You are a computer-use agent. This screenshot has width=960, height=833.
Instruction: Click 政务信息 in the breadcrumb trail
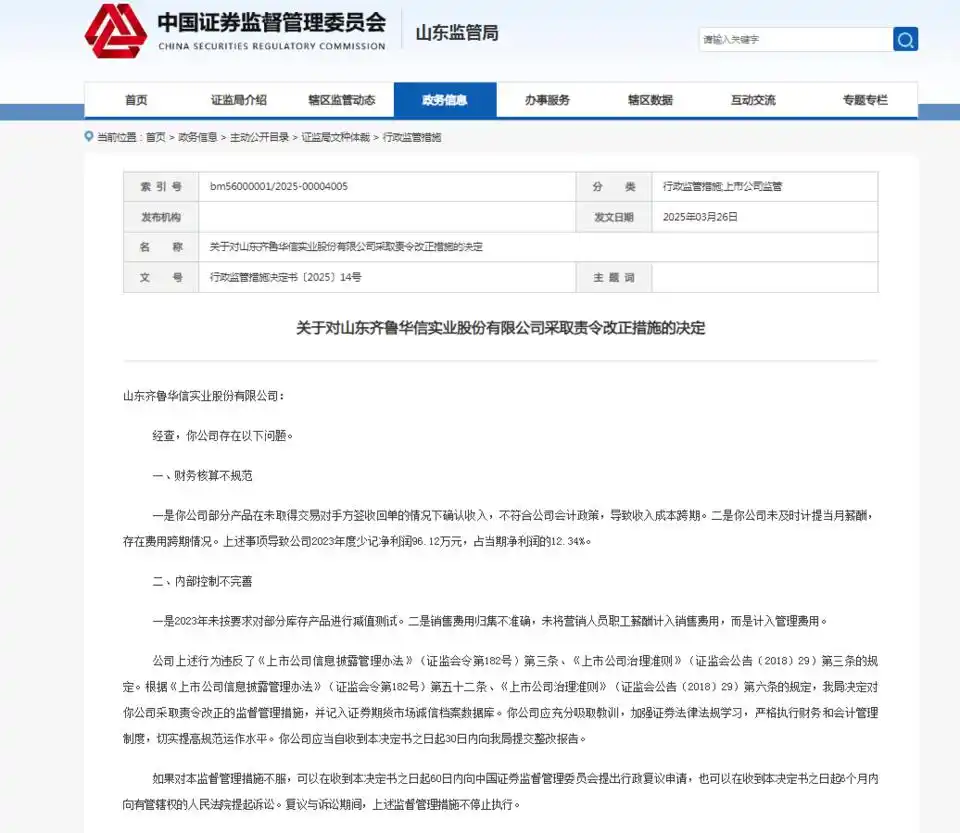click(x=198, y=137)
